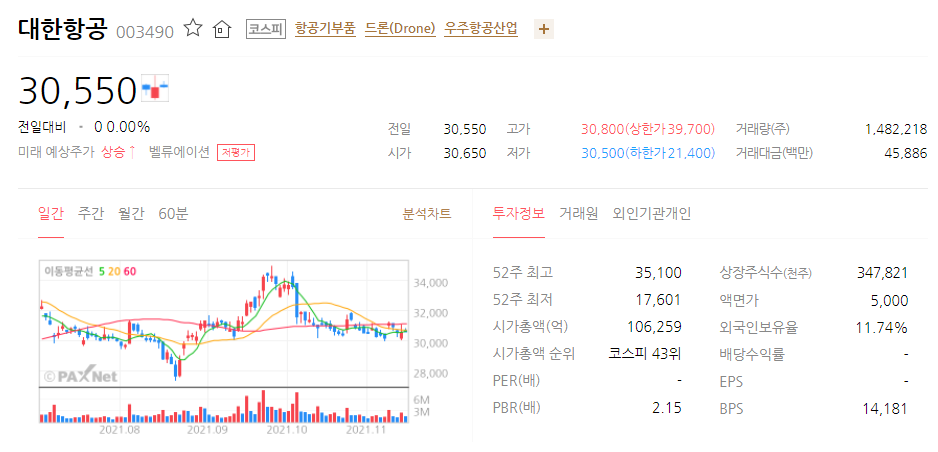
Task: Switch to the 외인기관개인 tab
Action: [x=652, y=213]
